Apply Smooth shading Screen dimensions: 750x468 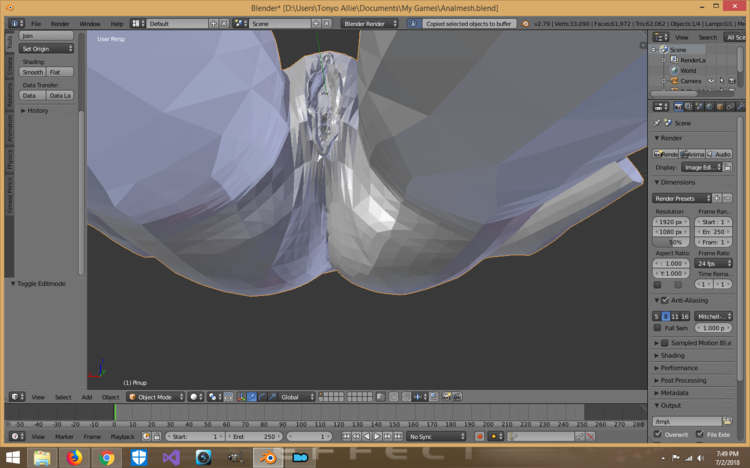[x=33, y=72]
